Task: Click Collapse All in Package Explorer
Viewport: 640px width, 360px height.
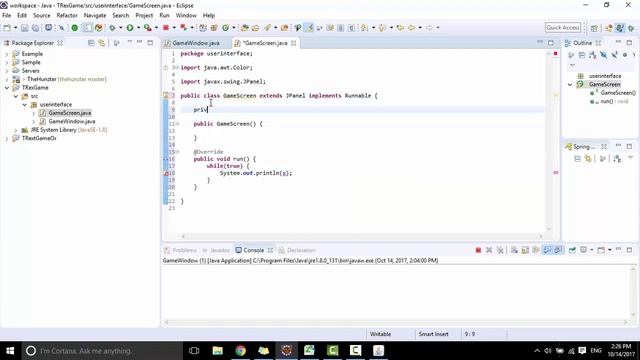Action: coord(91,43)
